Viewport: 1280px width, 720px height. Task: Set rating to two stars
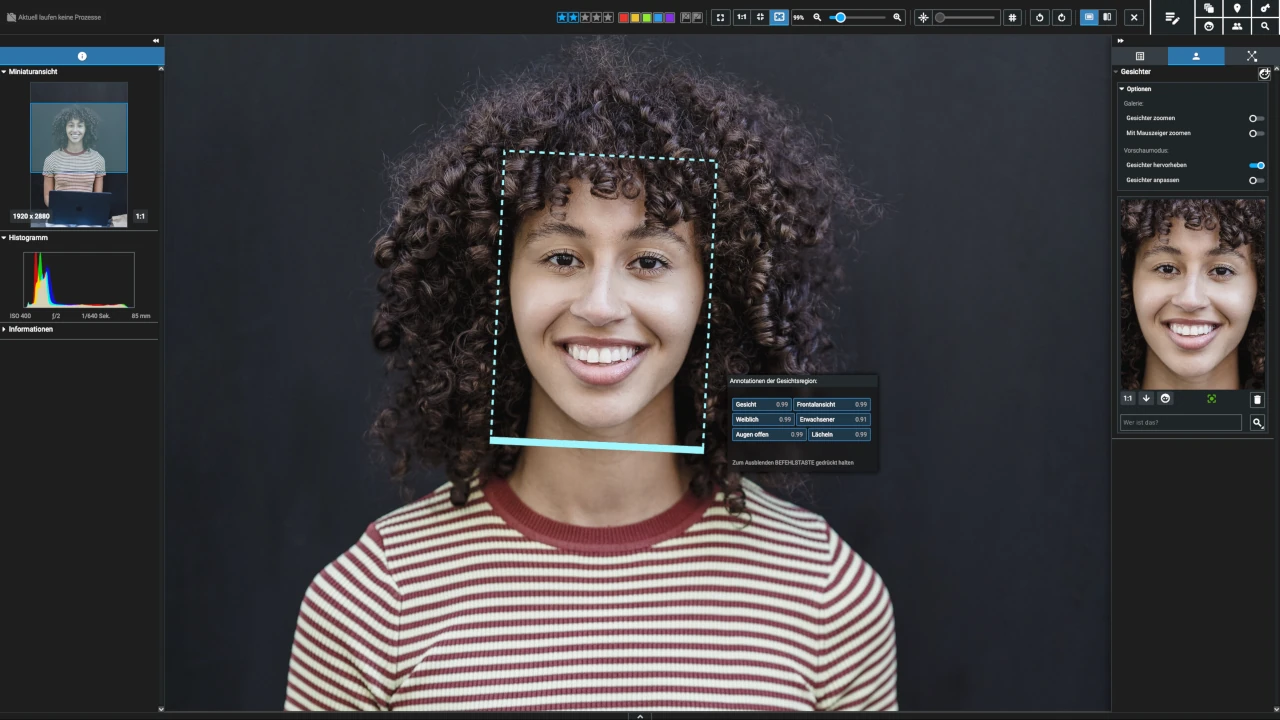(574, 17)
